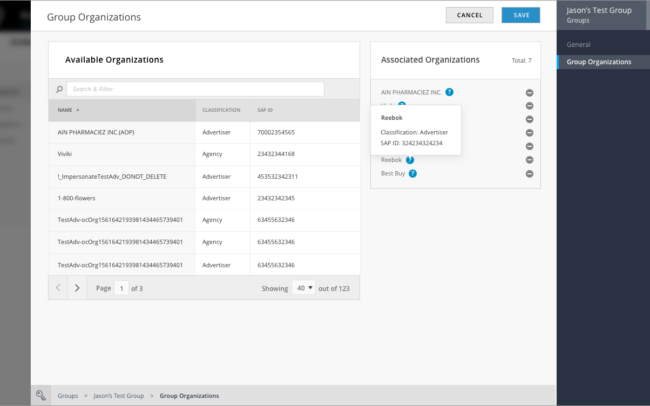This screenshot has width=650, height=406.
Task: Open Groups breadcrumb link
Action: 68,396
